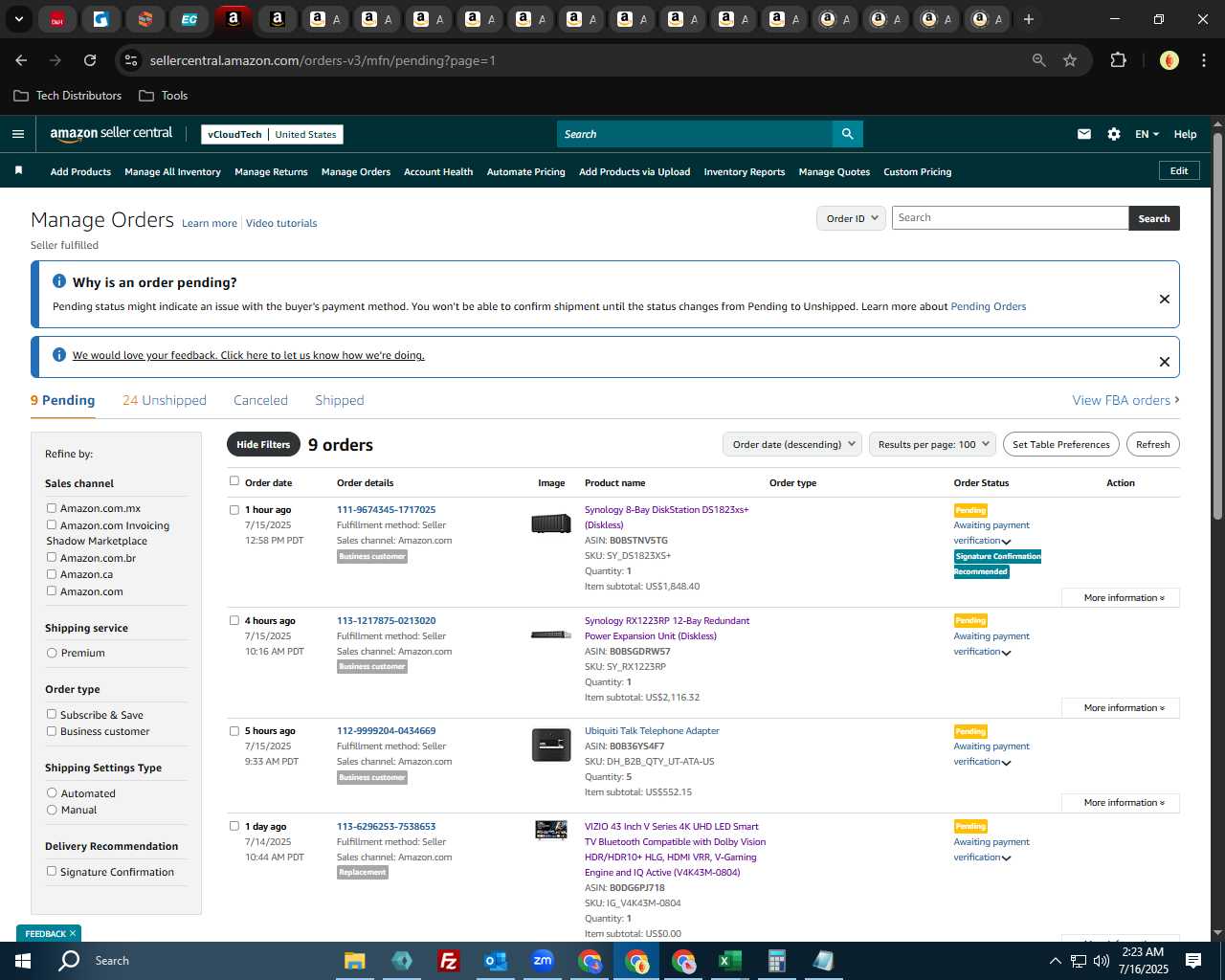
Task: Check the Amazon.com sales channel filter
Action: (52, 590)
